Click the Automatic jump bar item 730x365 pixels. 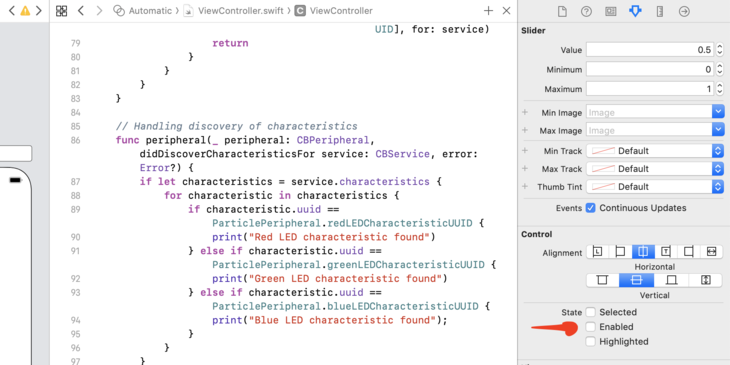click(x=143, y=11)
